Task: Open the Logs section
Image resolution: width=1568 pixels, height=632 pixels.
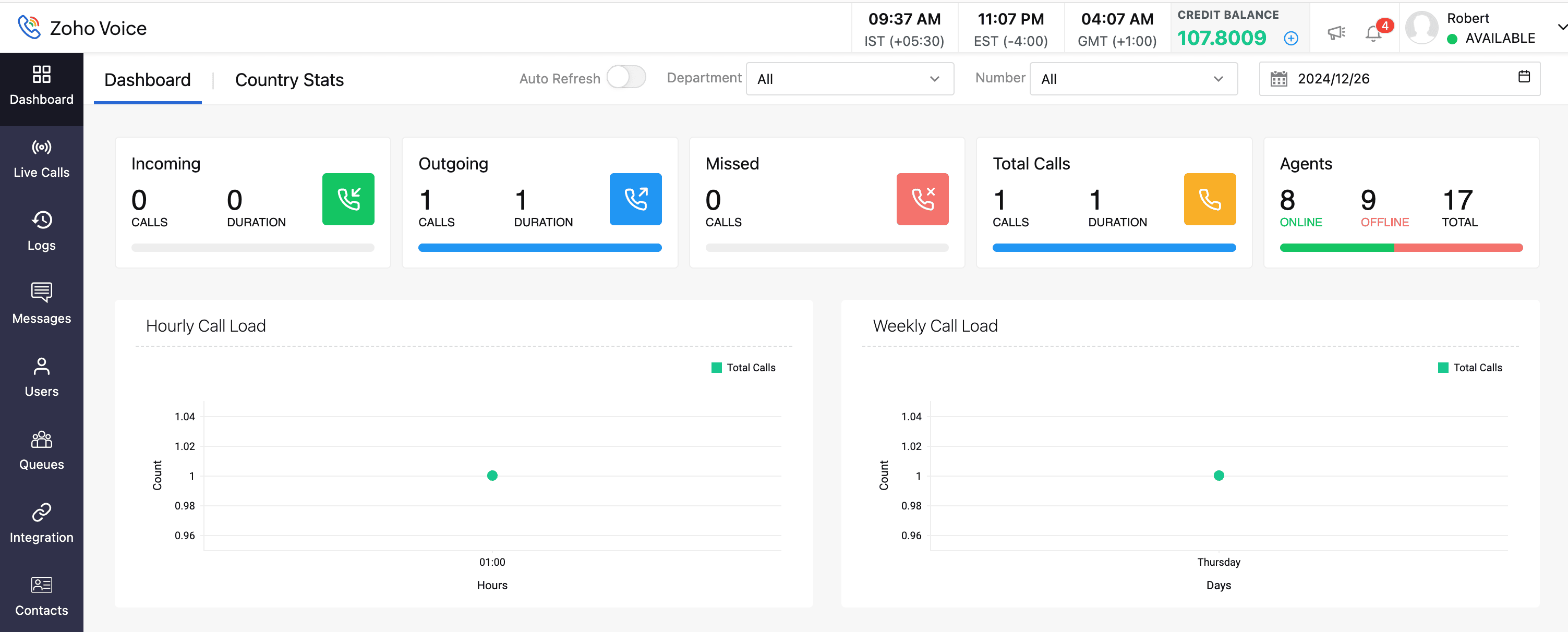Action: [x=41, y=232]
